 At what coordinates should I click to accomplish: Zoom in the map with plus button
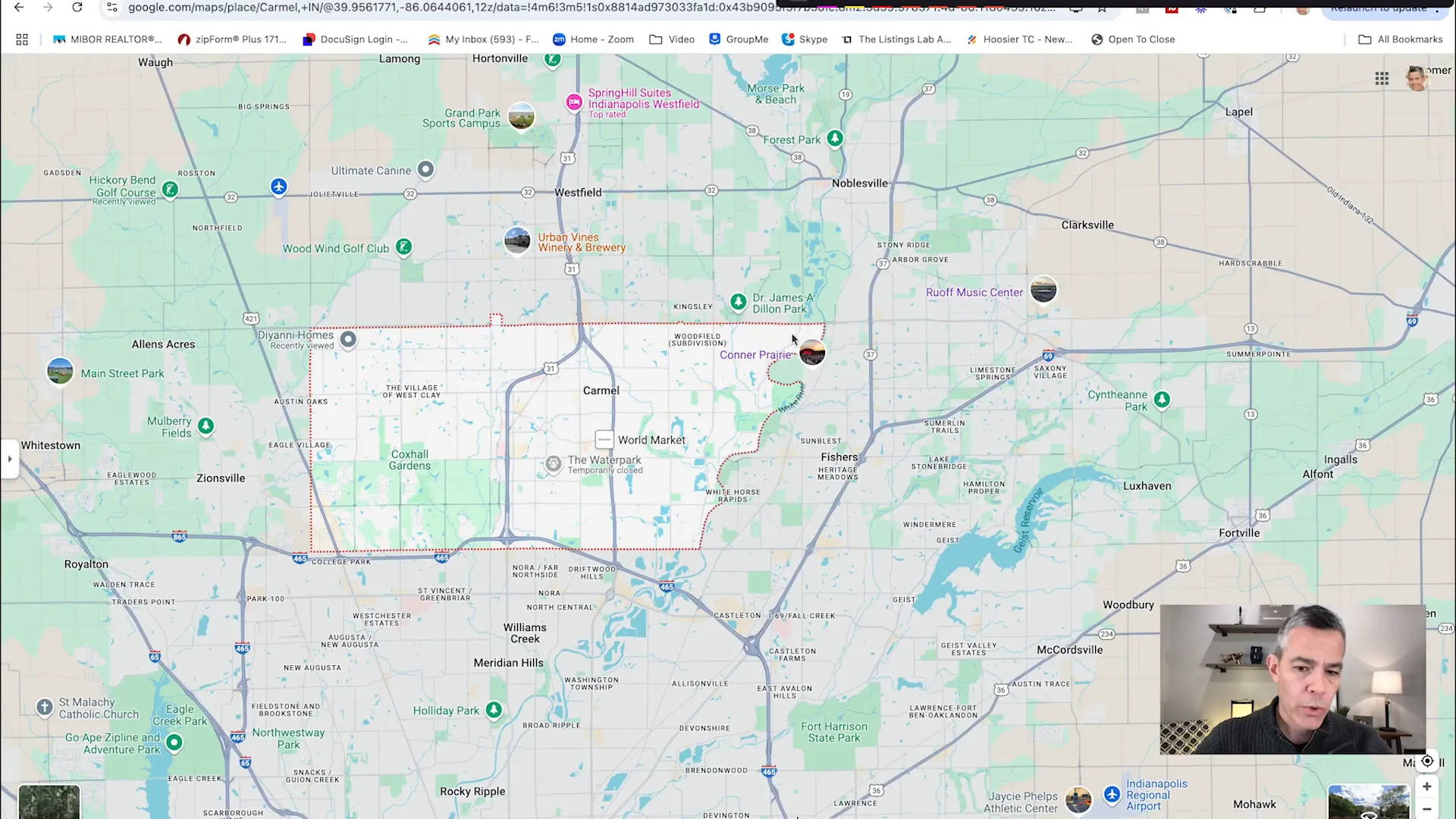1426,787
